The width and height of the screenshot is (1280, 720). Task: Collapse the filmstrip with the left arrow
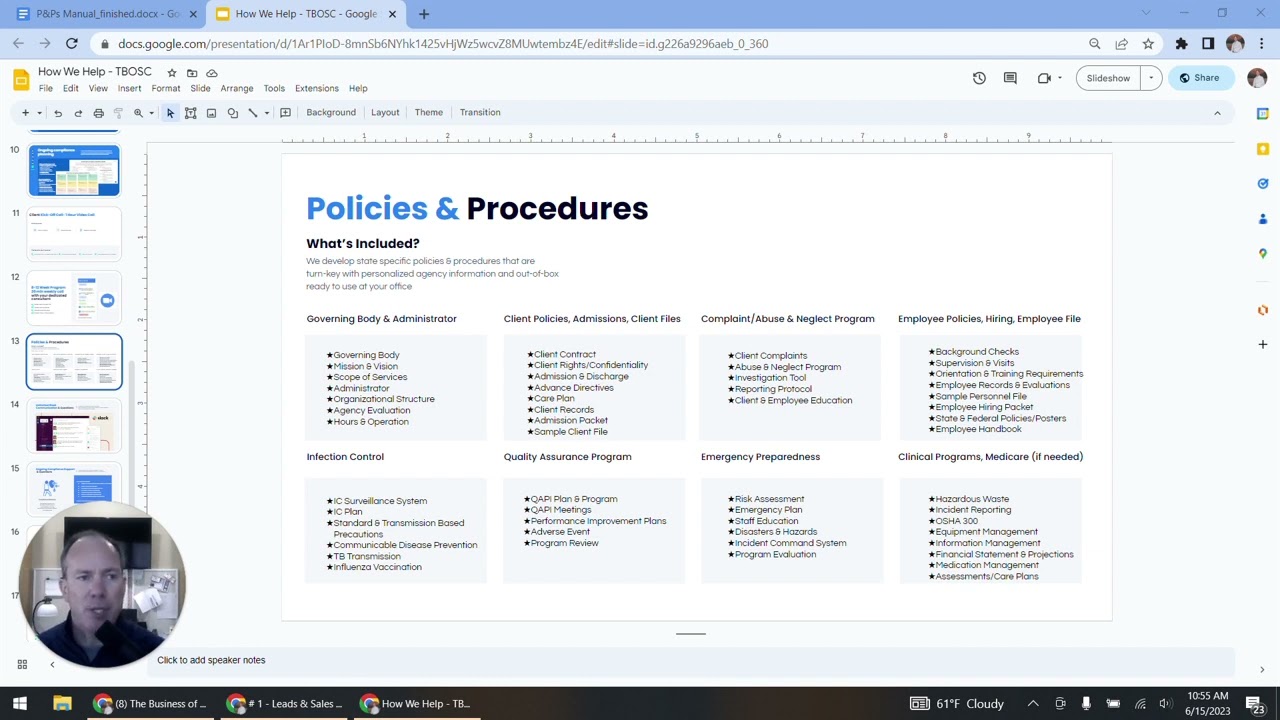click(x=52, y=664)
